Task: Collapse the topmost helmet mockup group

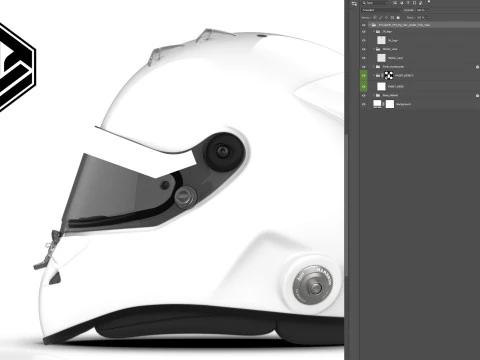Action: pyautogui.click(x=369, y=25)
